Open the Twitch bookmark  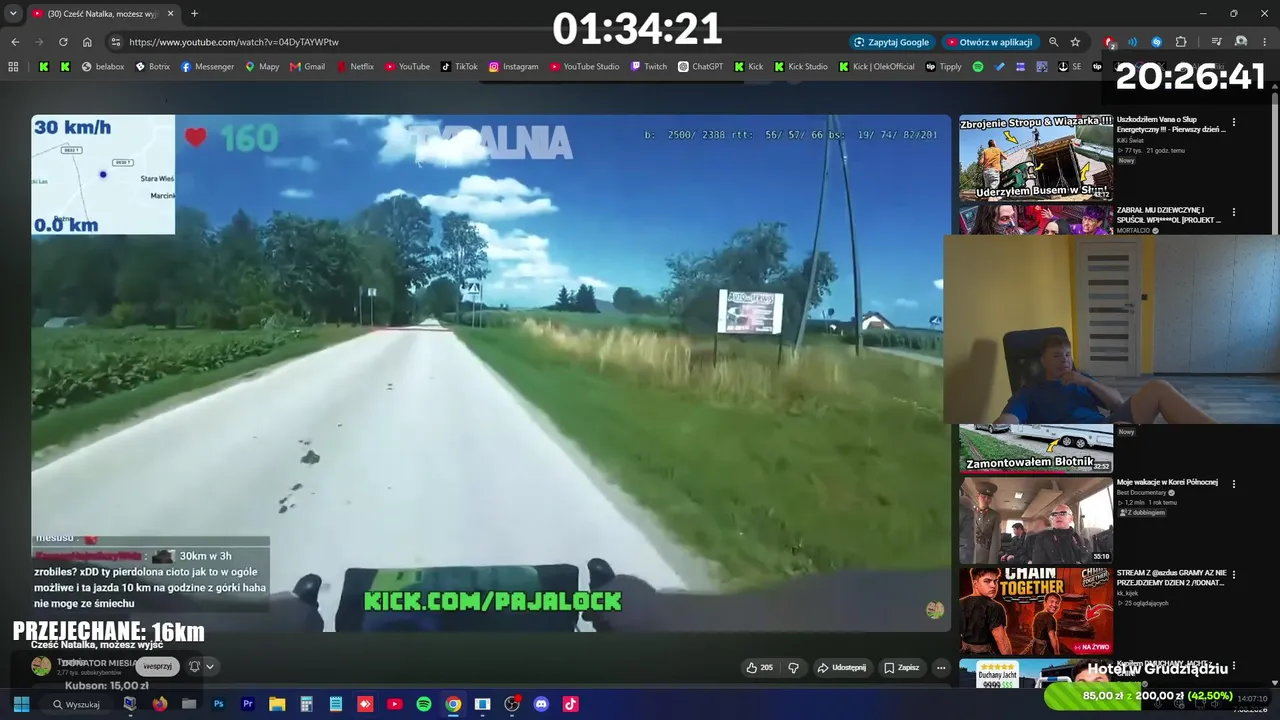tap(648, 67)
